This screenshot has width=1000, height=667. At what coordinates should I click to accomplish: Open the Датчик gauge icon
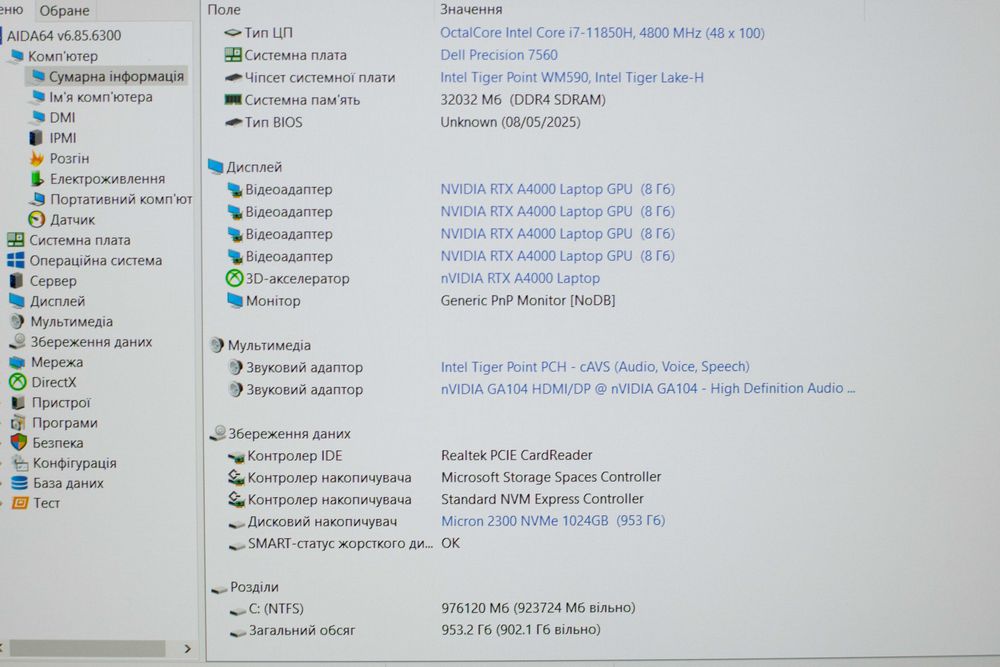(37, 219)
